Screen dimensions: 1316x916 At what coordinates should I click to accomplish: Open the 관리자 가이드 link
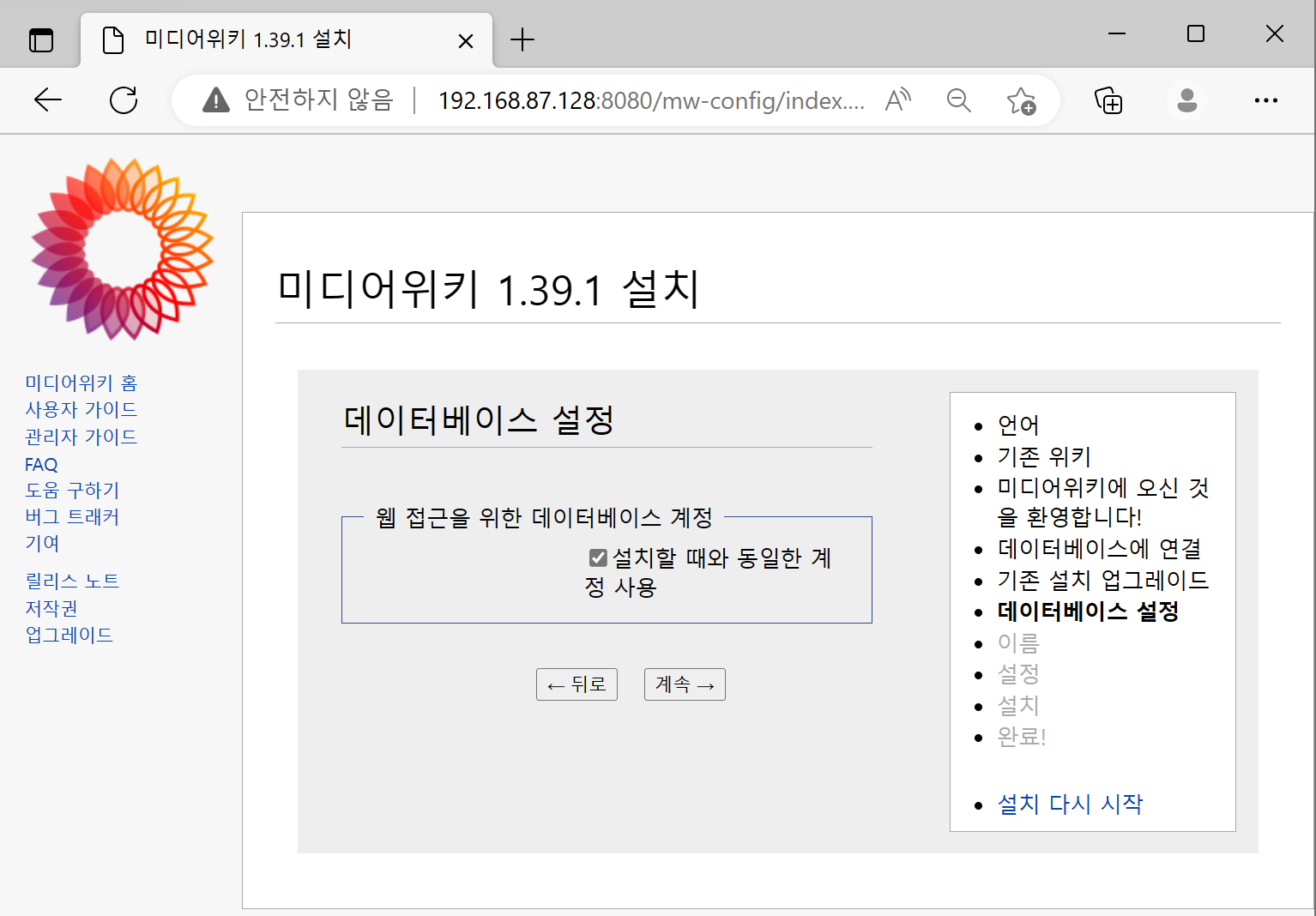pos(81,437)
